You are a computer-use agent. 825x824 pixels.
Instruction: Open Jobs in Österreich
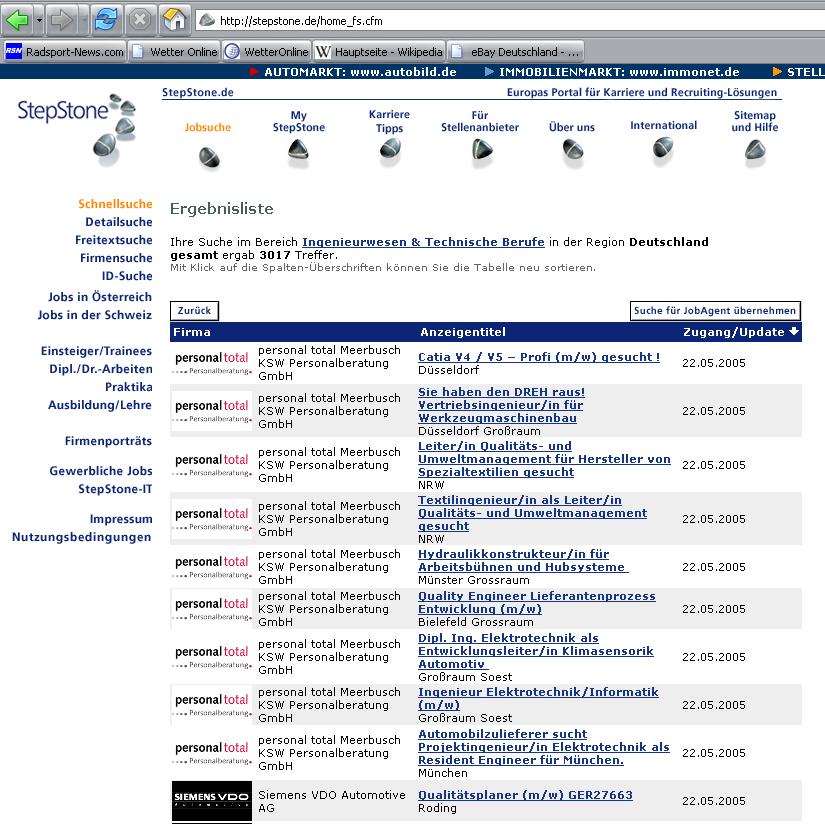(100, 297)
